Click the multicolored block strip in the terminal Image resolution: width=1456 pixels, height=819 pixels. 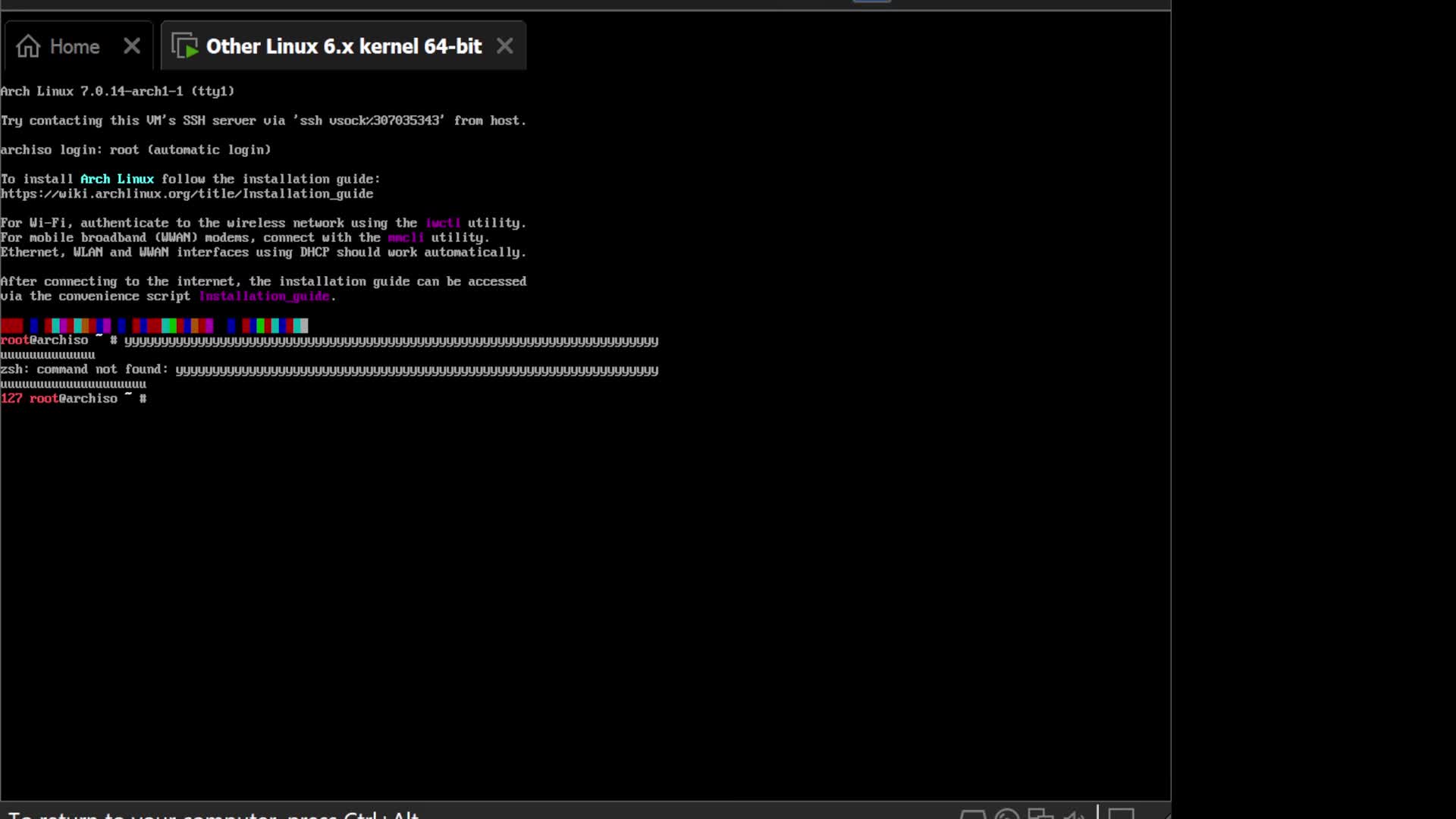pyautogui.click(x=155, y=326)
